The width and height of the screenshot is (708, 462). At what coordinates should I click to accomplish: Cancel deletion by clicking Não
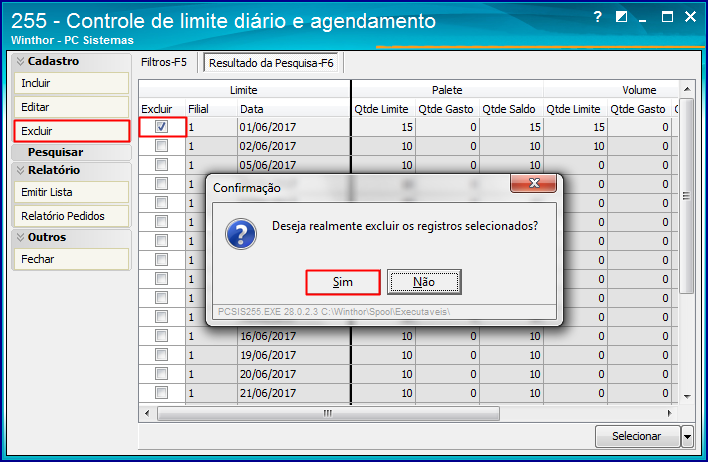pyautogui.click(x=424, y=282)
